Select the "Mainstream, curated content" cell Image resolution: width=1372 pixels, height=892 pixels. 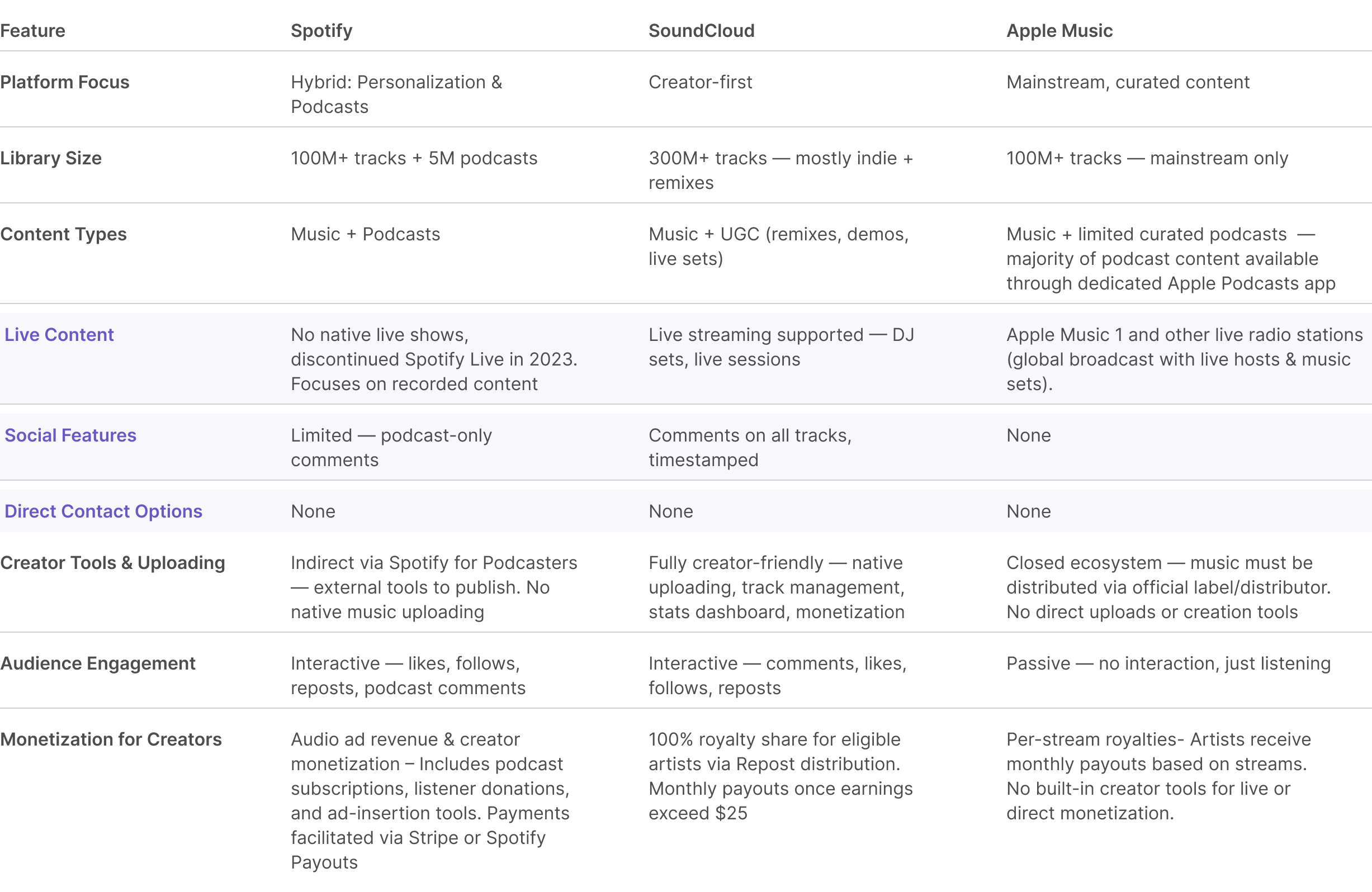click(1128, 82)
